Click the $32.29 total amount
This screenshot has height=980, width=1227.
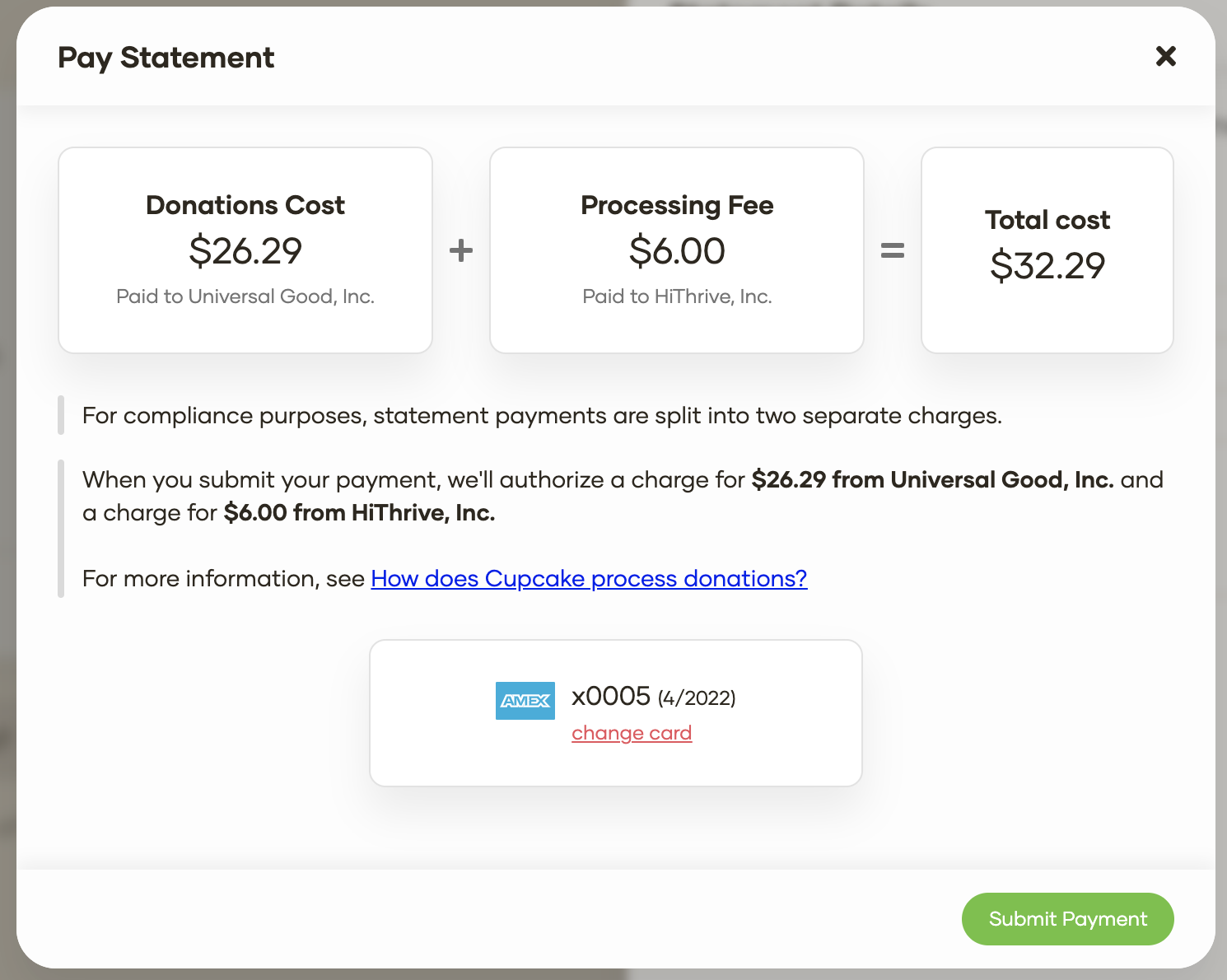click(1047, 265)
